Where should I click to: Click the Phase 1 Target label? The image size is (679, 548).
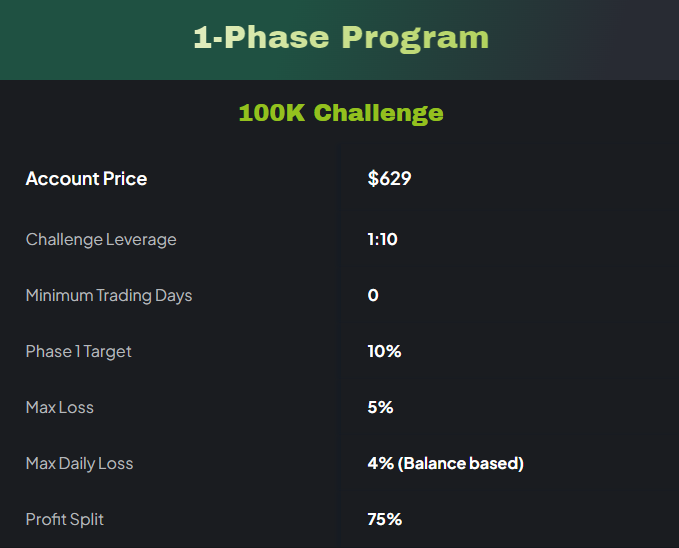(79, 352)
